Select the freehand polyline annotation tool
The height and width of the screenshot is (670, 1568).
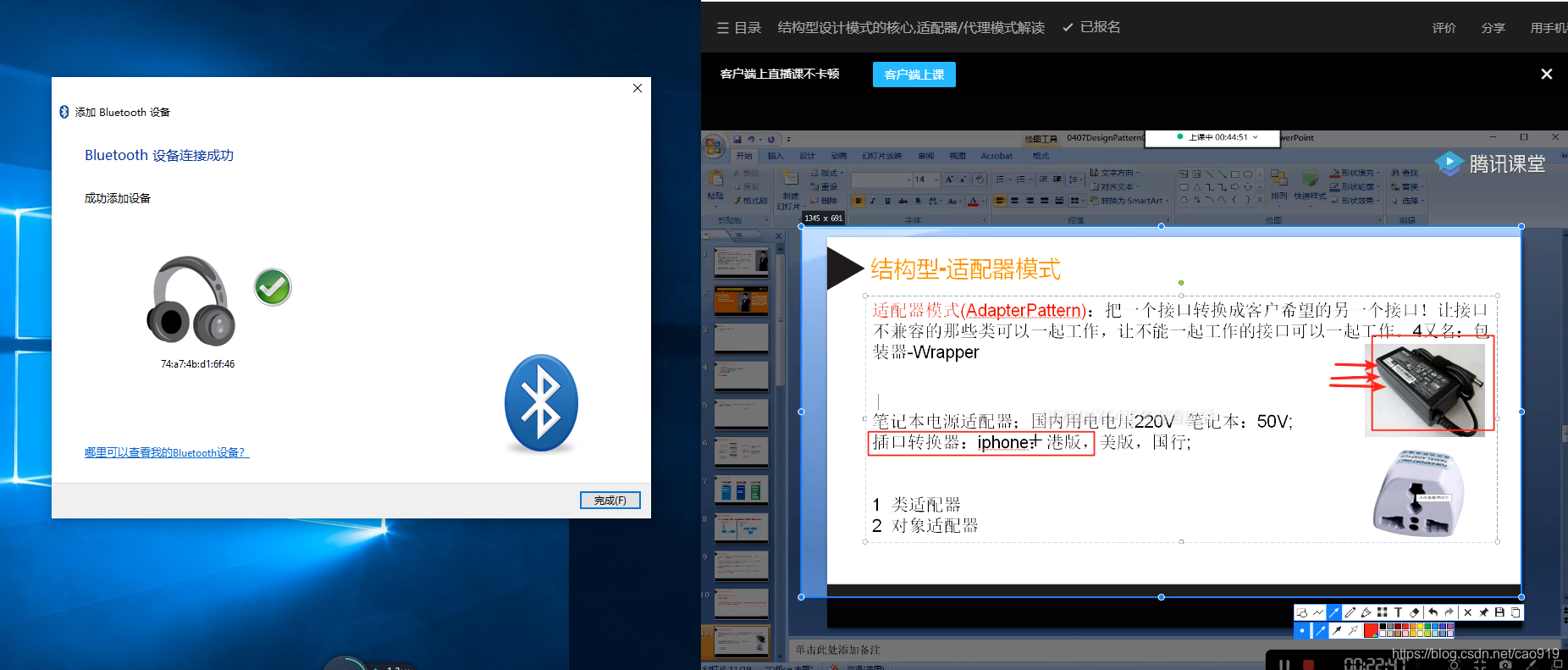(1318, 612)
